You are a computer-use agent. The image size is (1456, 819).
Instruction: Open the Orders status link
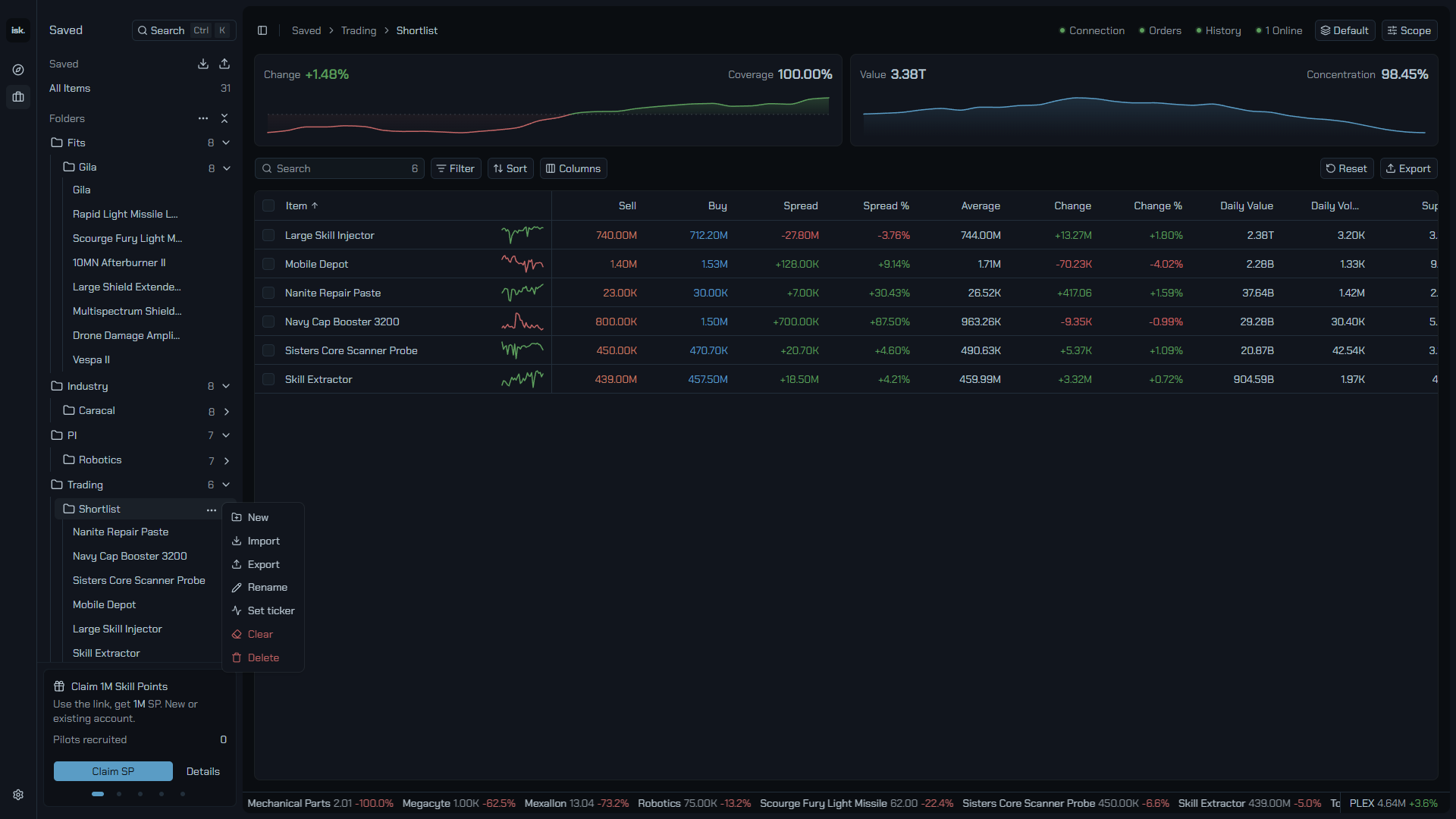click(1160, 30)
